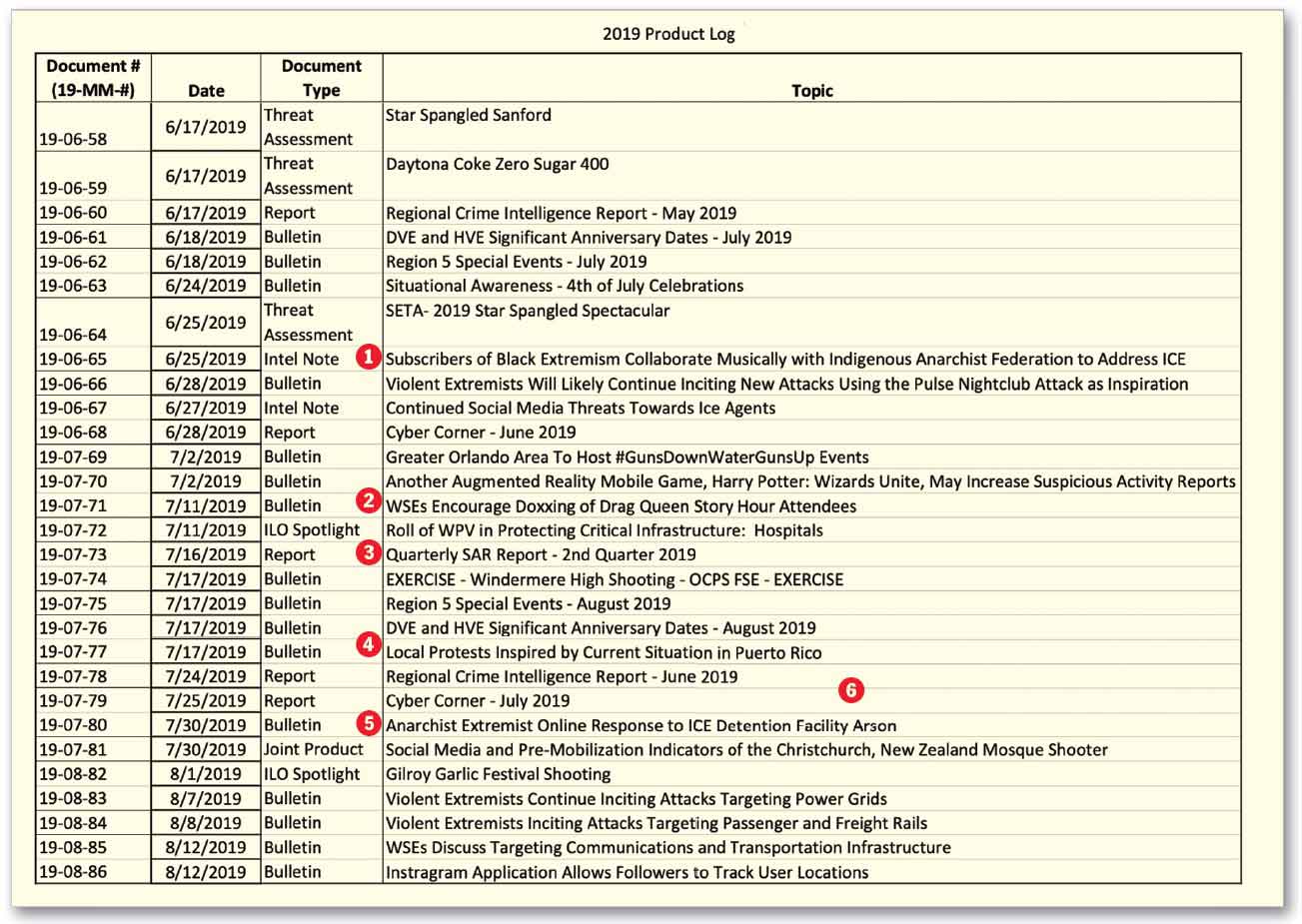Image resolution: width=1302 pixels, height=924 pixels.
Task: Click the Gilroy Garlic Festival Shooting topic
Action: click(498, 774)
